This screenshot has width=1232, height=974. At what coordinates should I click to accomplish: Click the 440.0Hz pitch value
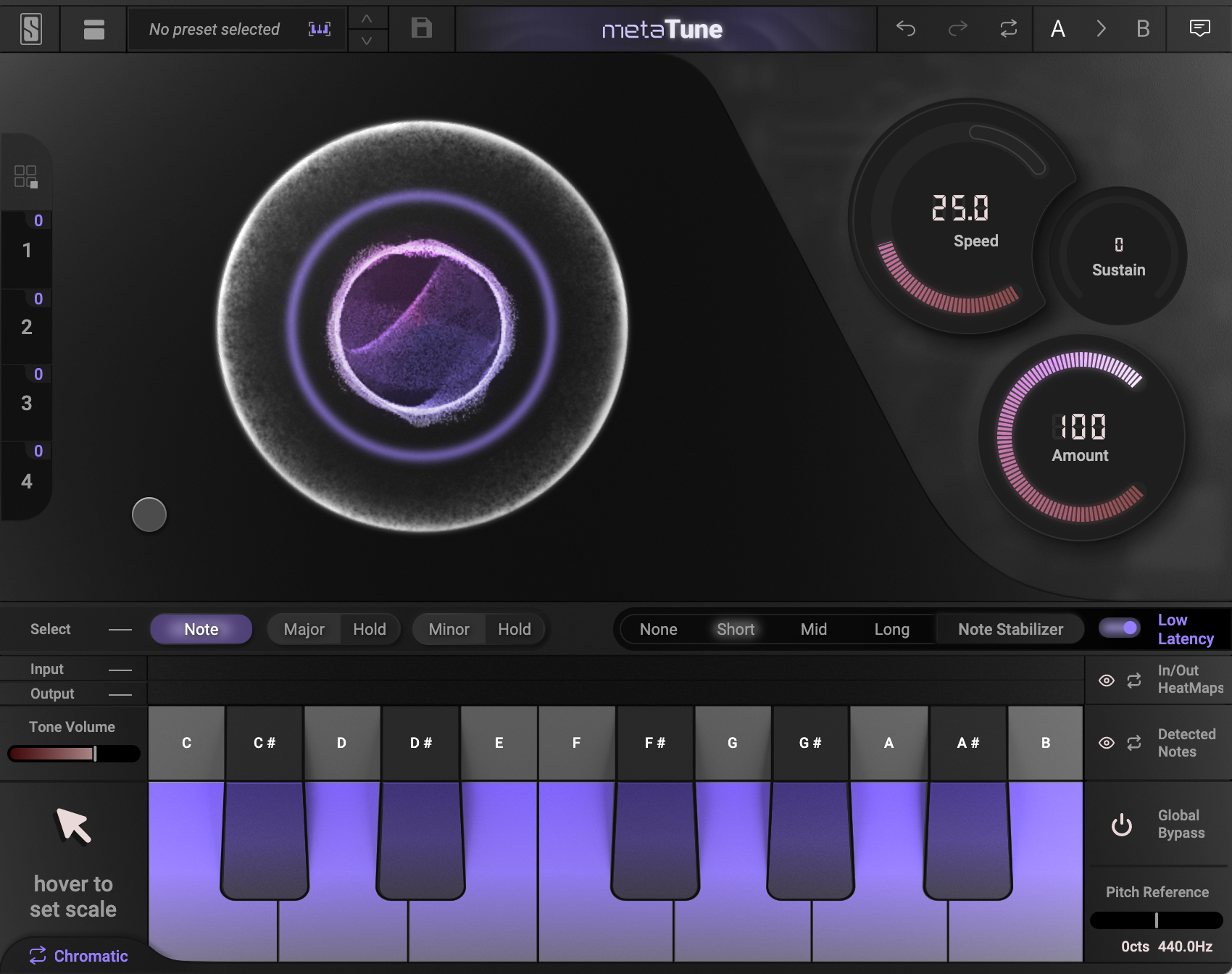click(1185, 946)
